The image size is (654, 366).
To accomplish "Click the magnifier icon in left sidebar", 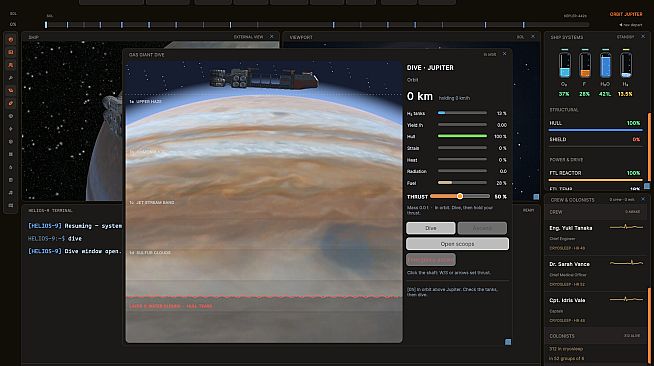I will (x=11, y=78).
